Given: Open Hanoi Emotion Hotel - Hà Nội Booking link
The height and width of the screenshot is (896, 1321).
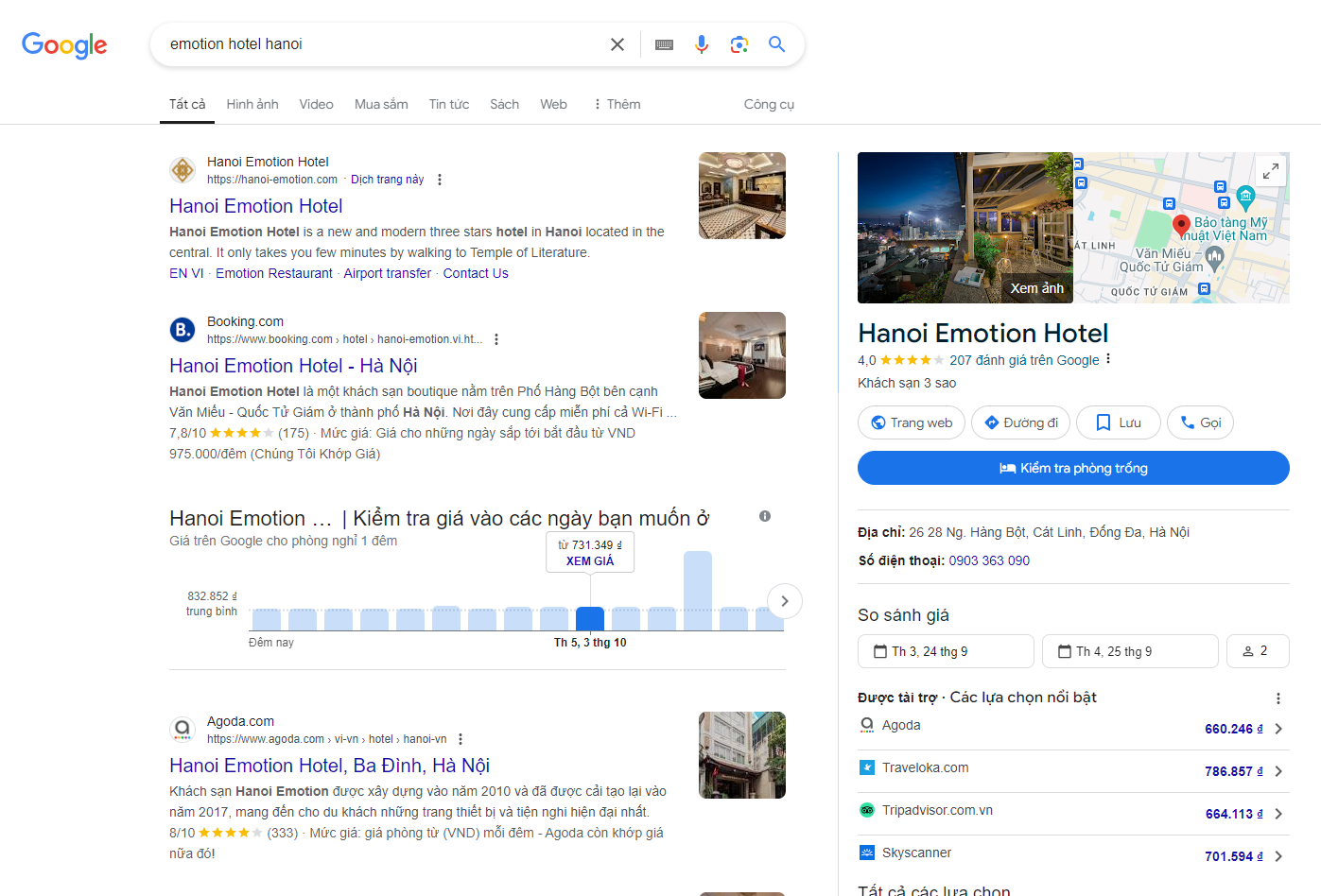Looking at the screenshot, I should coord(293,366).
